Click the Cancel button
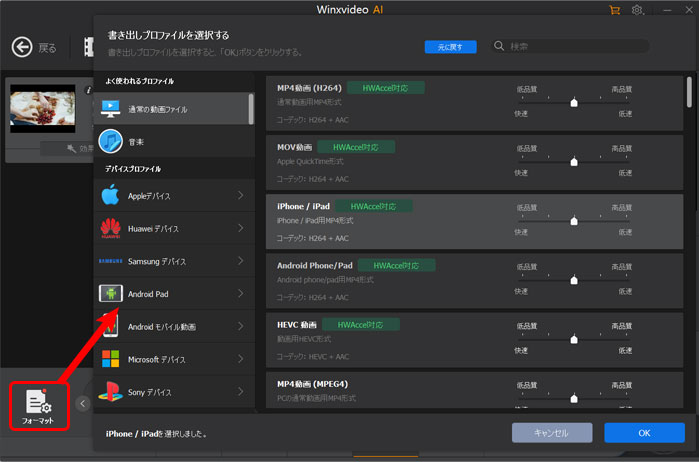The height and width of the screenshot is (462, 699). tap(552, 433)
